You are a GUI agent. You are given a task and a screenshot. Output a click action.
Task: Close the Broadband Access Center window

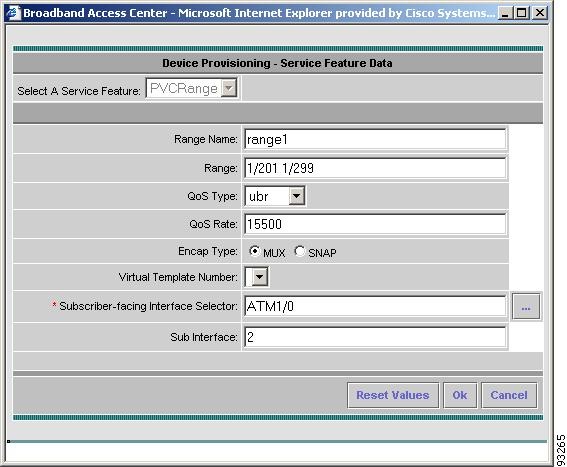click(540, 13)
